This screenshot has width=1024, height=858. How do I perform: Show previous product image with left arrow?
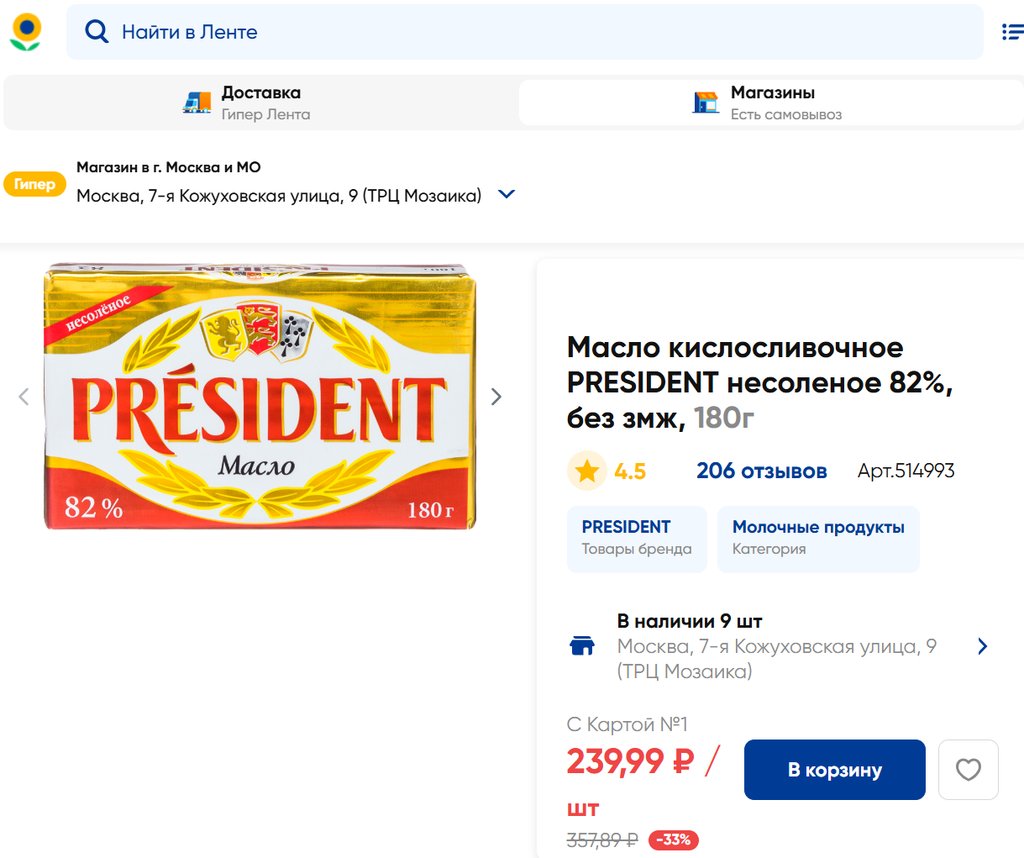[24, 397]
